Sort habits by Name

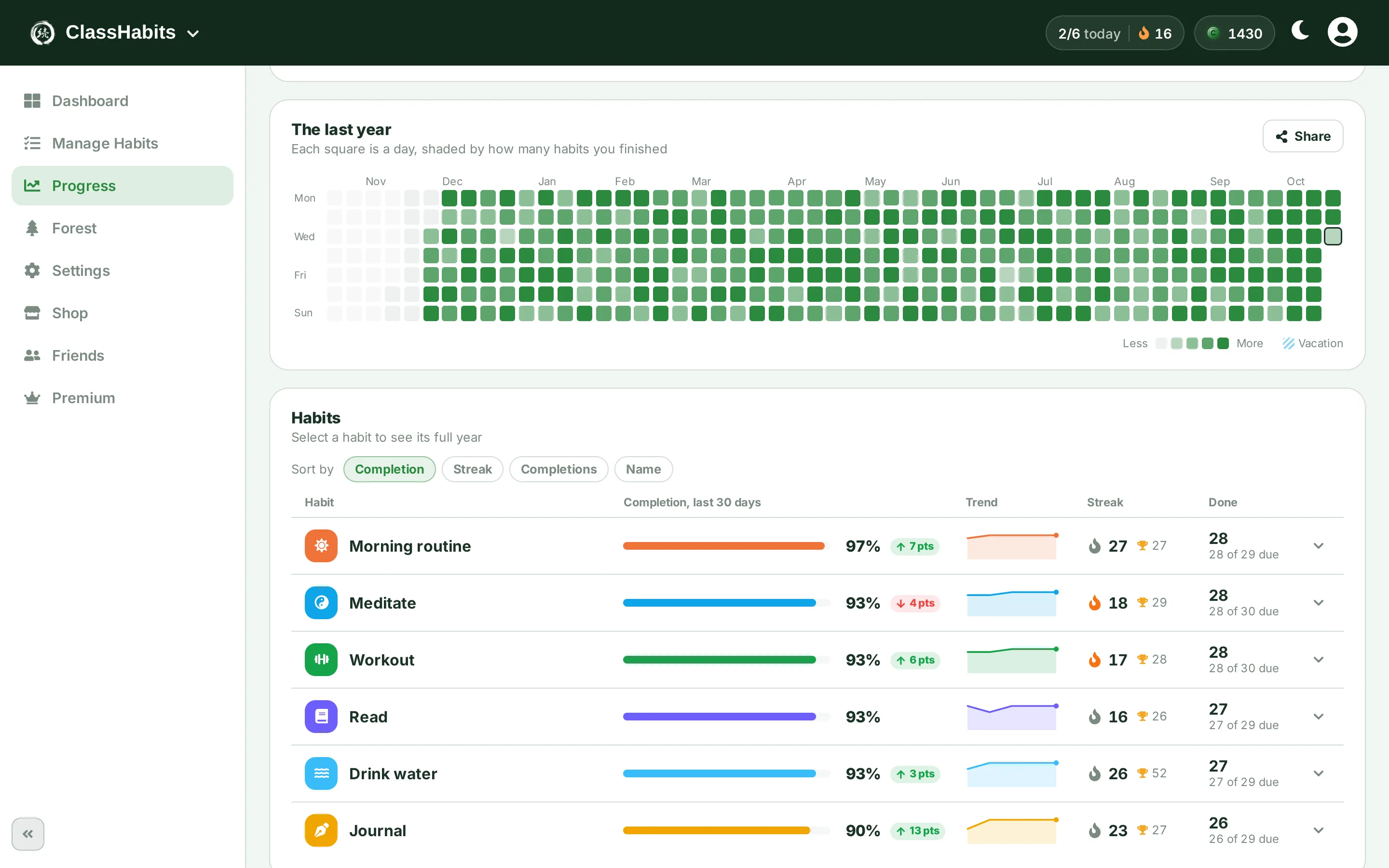pos(643,469)
